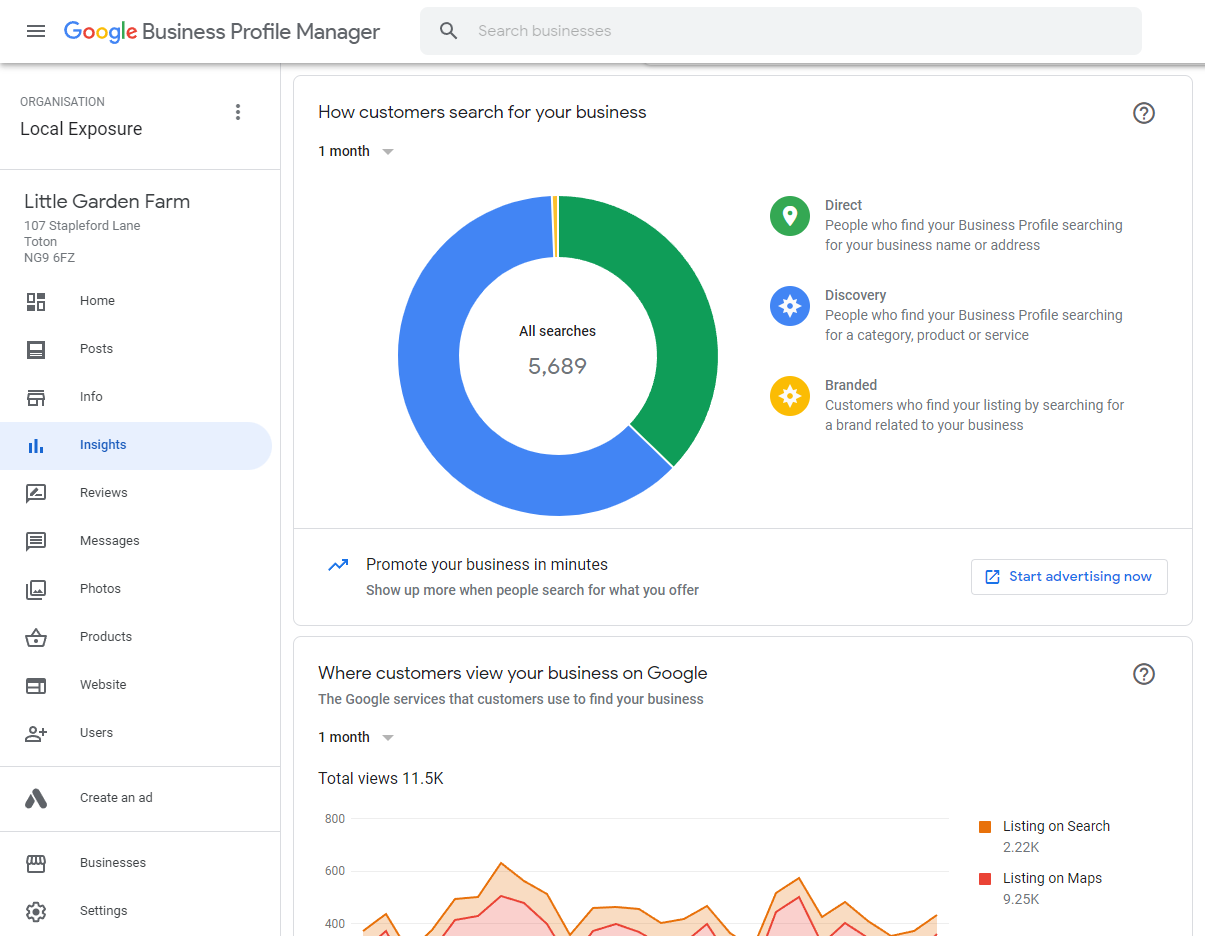The width and height of the screenshot is (1205, 936).
Task: Select the Messages icon
Action: click(x=36, y=540)
